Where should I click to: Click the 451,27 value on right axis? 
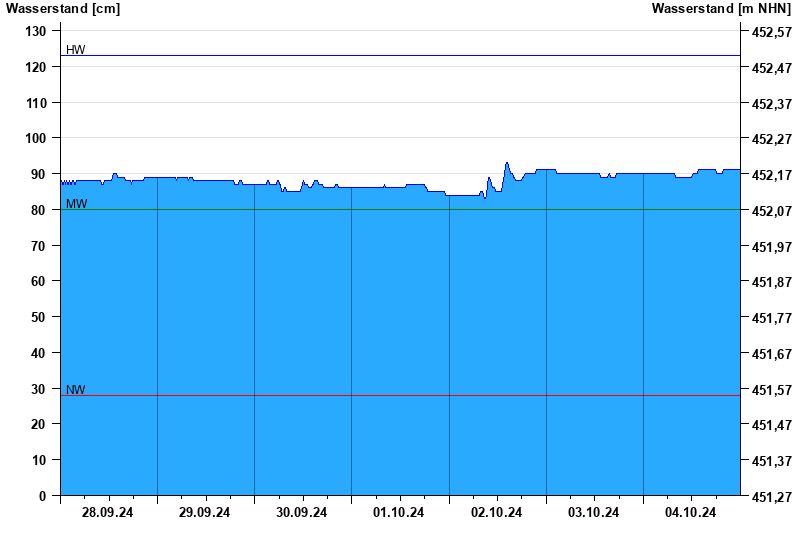coord(771,496)
